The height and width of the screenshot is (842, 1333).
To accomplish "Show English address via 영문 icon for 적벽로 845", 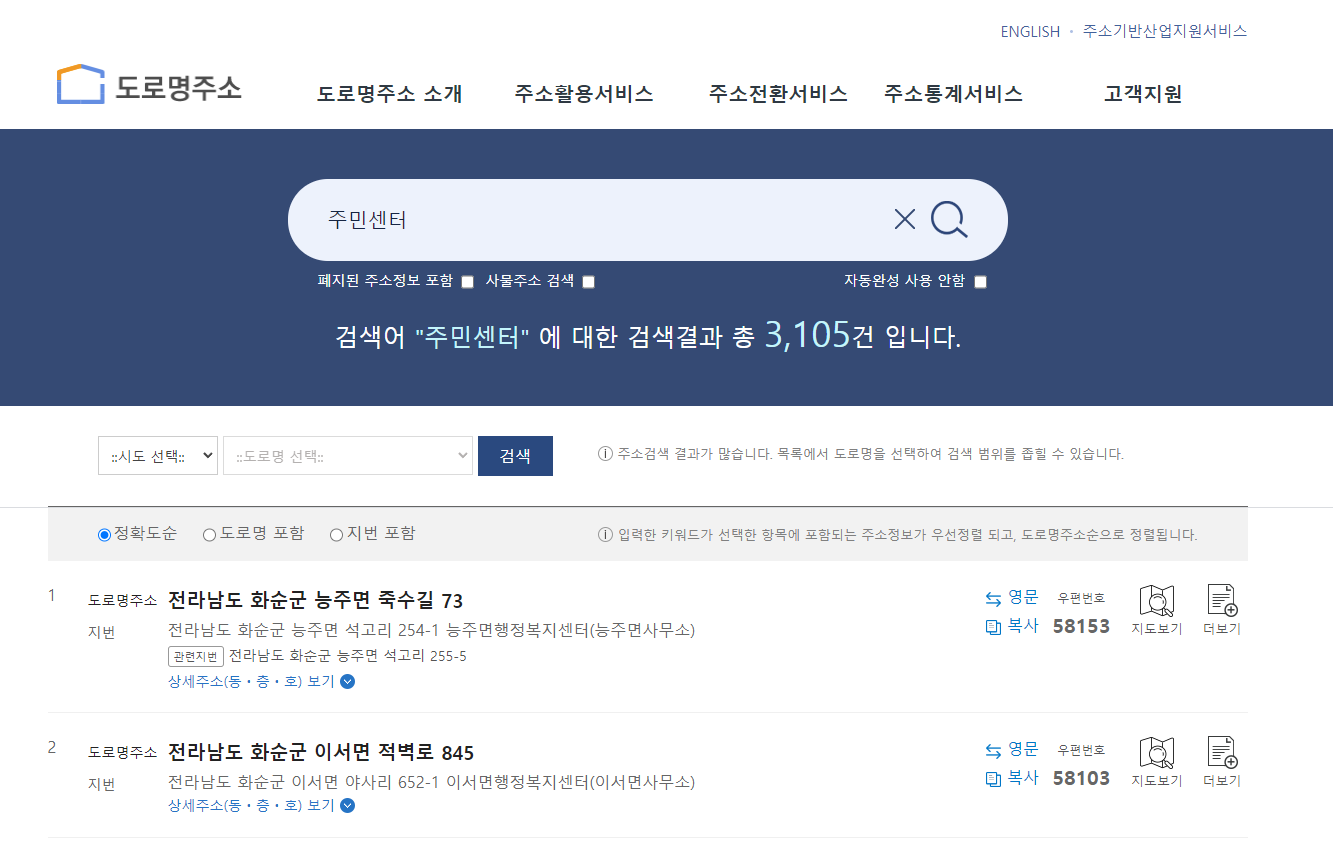I will pyautogui.click(x=1014, y=749).
